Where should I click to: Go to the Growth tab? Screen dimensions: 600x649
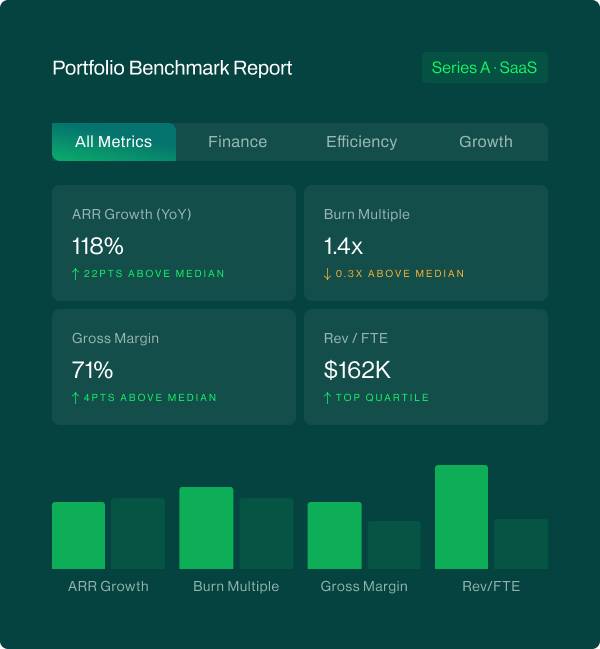486,142
